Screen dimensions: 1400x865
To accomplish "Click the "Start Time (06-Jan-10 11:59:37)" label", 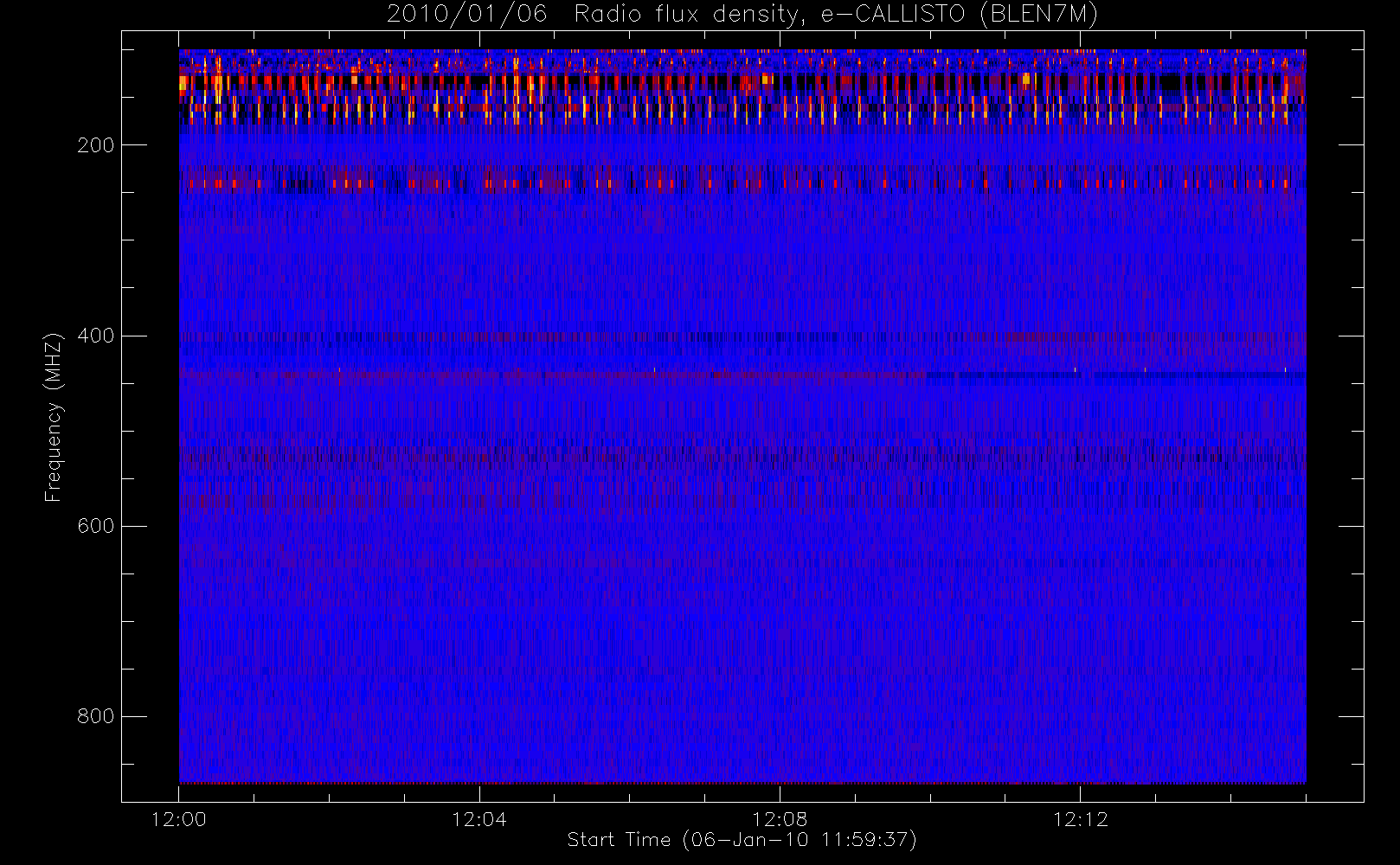I will [742, 840].
